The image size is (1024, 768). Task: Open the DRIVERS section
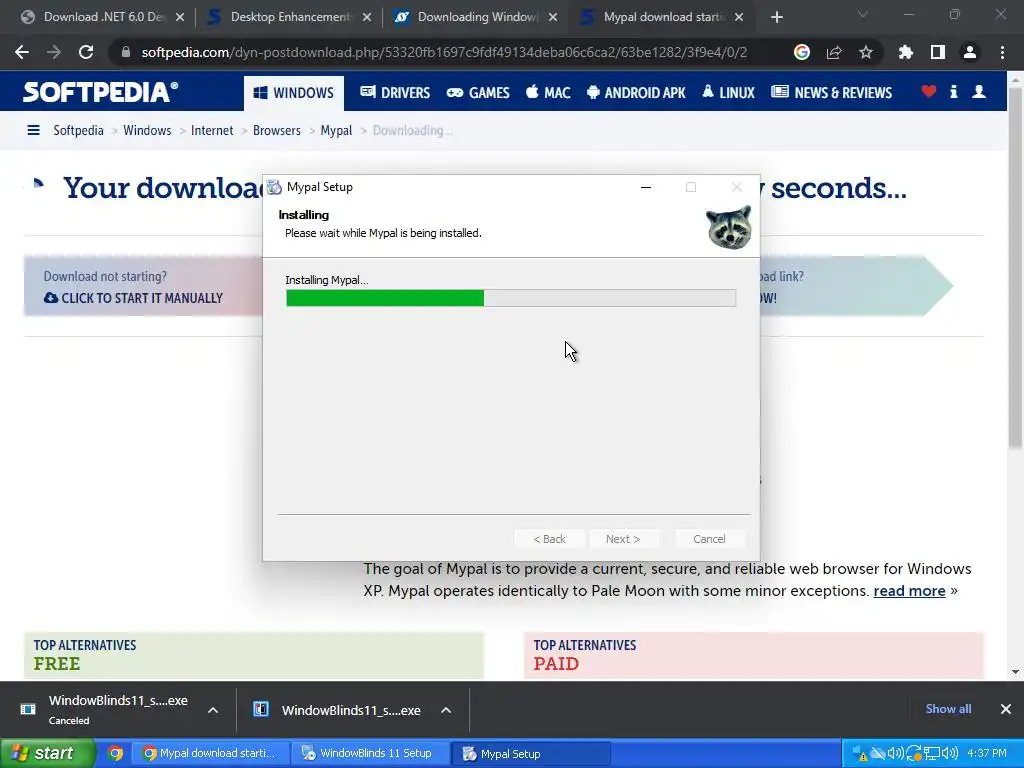tap(395, 93)
